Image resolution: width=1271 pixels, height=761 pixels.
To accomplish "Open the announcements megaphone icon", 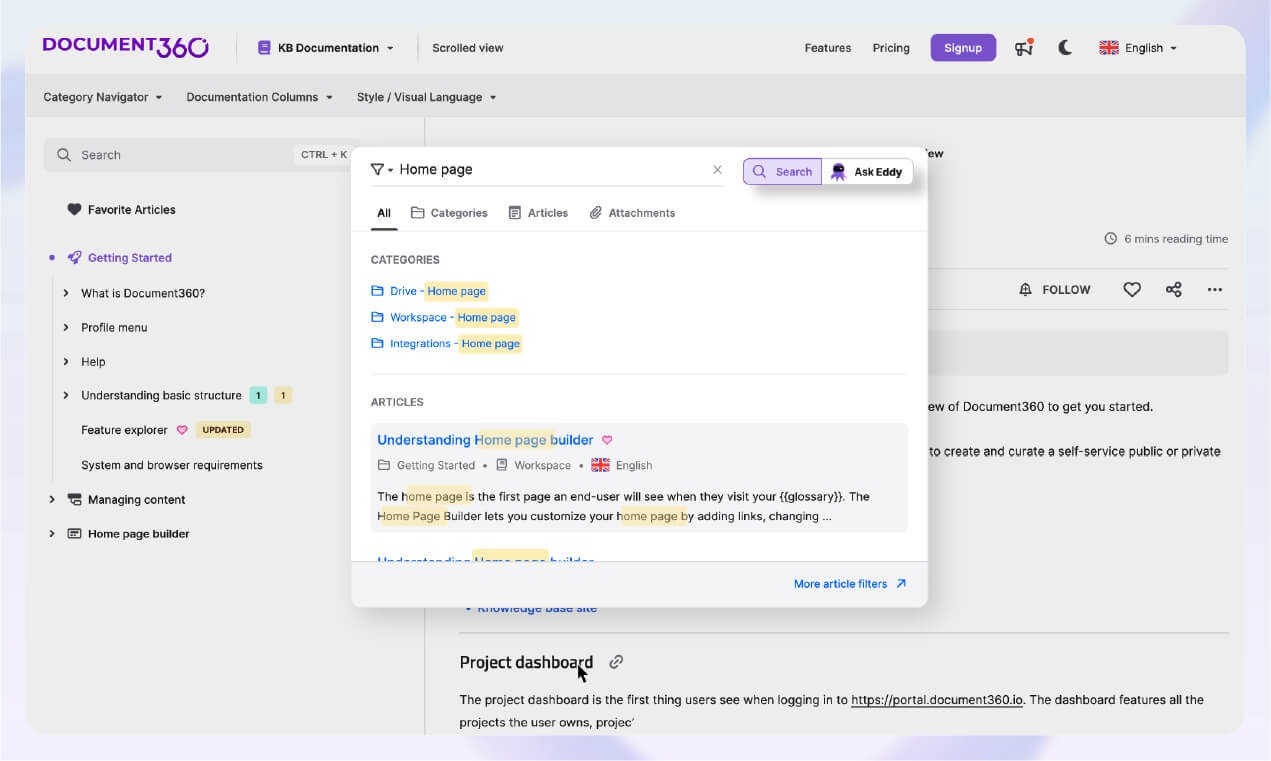I will click(1023, 47).
